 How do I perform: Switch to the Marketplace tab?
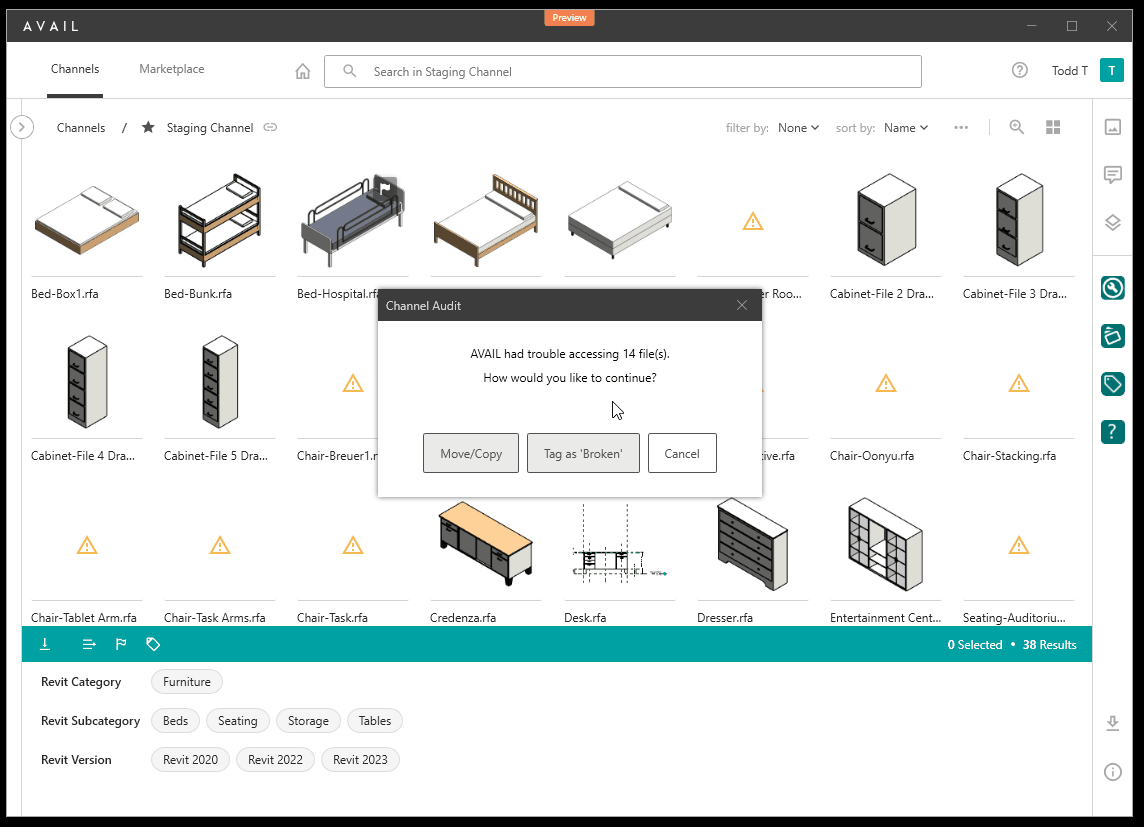(171, 69)
